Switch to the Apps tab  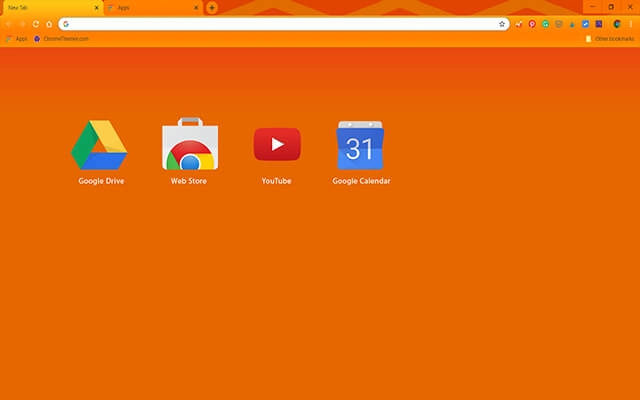point(153,8)
